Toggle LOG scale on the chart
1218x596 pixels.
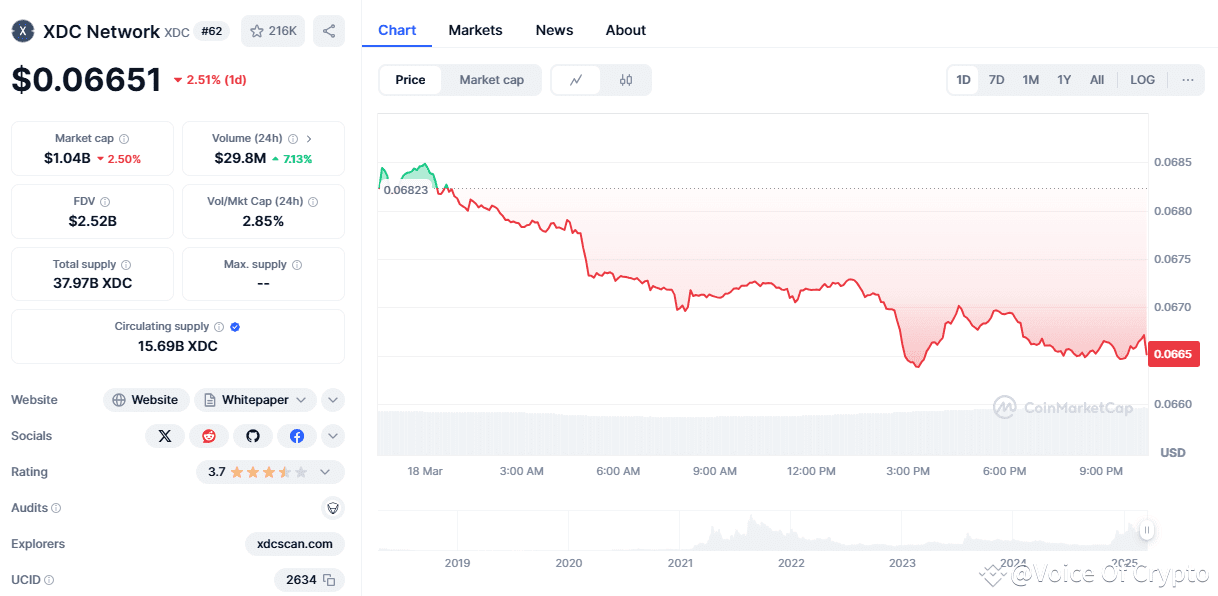tap(1142, 80)
